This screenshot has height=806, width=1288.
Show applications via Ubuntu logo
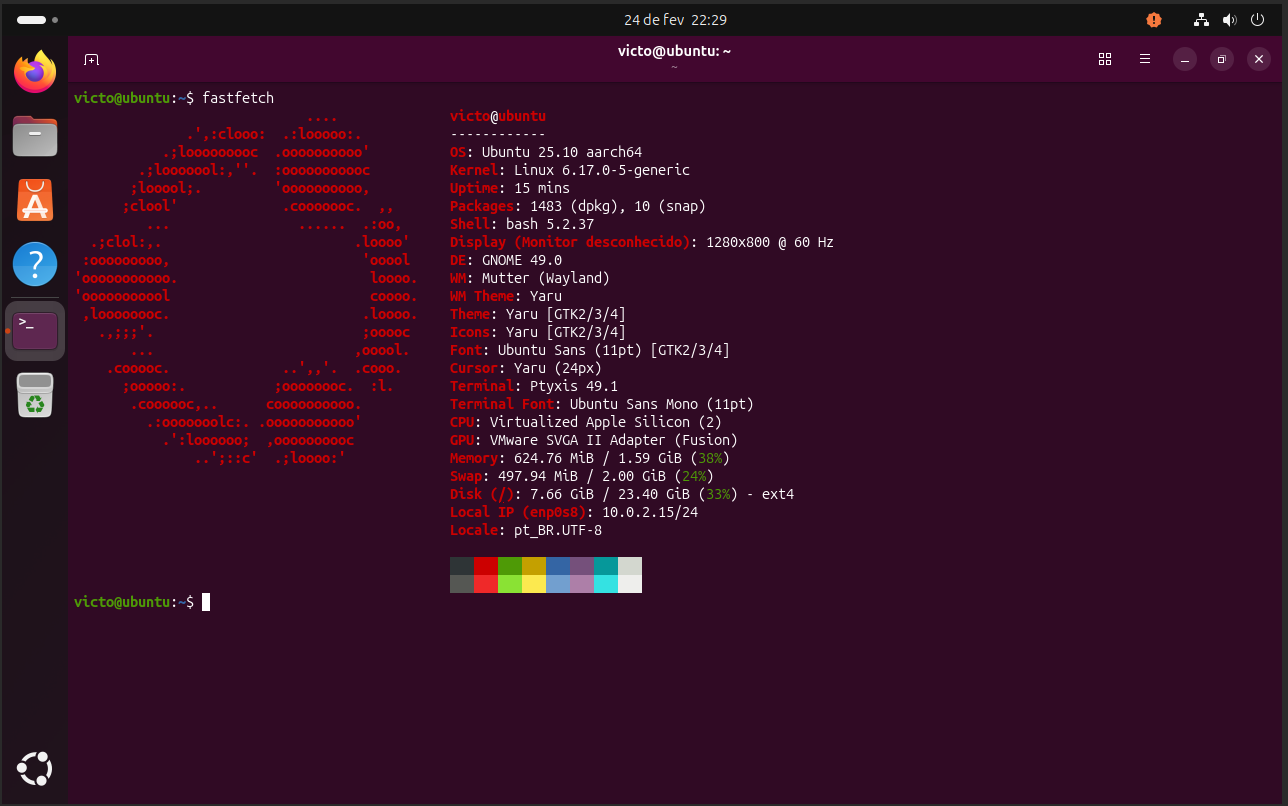[35, 768]
